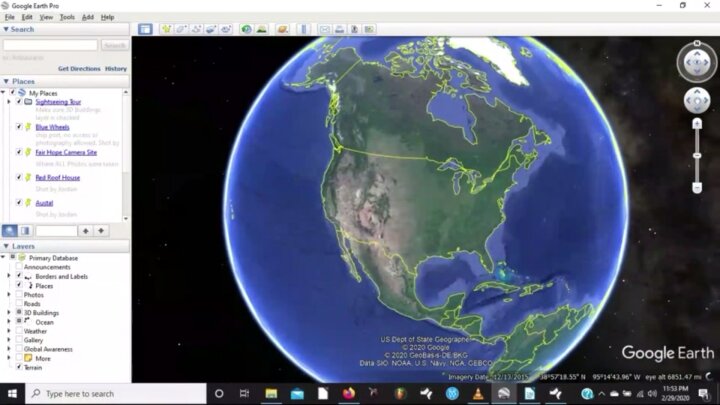Viewport: 720px width, 405px height.
Task: Open the Austal placemark link
Action: tap(44, 202)
